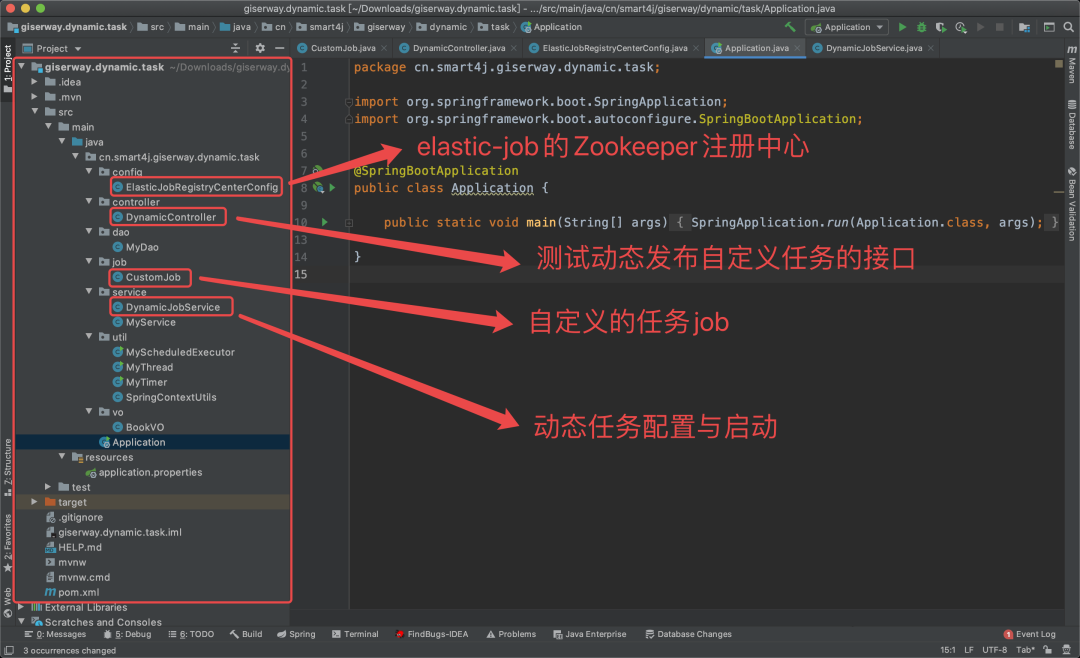The height and width of the screenshot is (658, 1080).
Task: Click the collapse-all icon in Project panel header
Action: (236, 48)
